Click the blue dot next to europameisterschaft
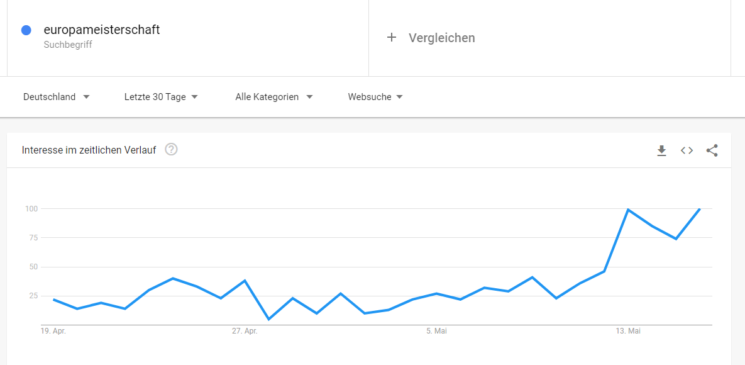 coord(26,30)
